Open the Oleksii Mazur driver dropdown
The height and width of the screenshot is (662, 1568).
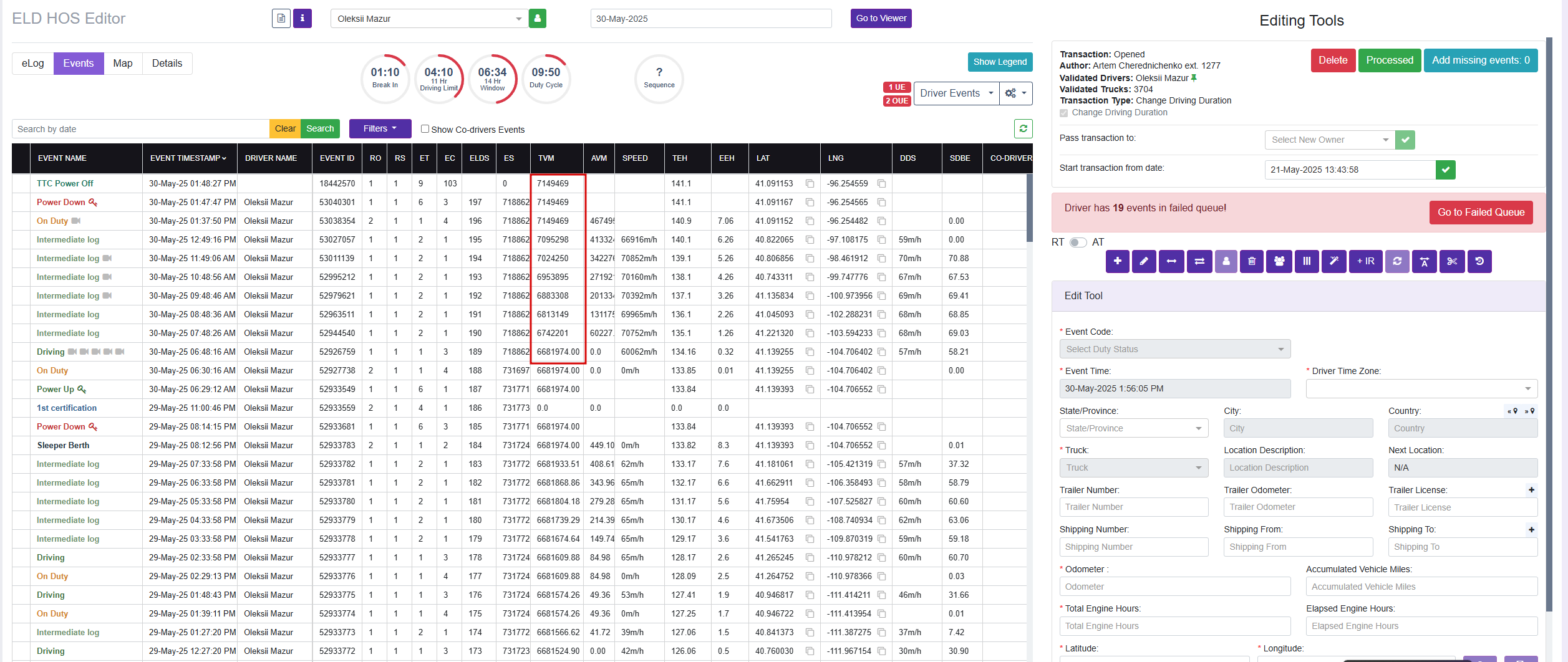429,19
